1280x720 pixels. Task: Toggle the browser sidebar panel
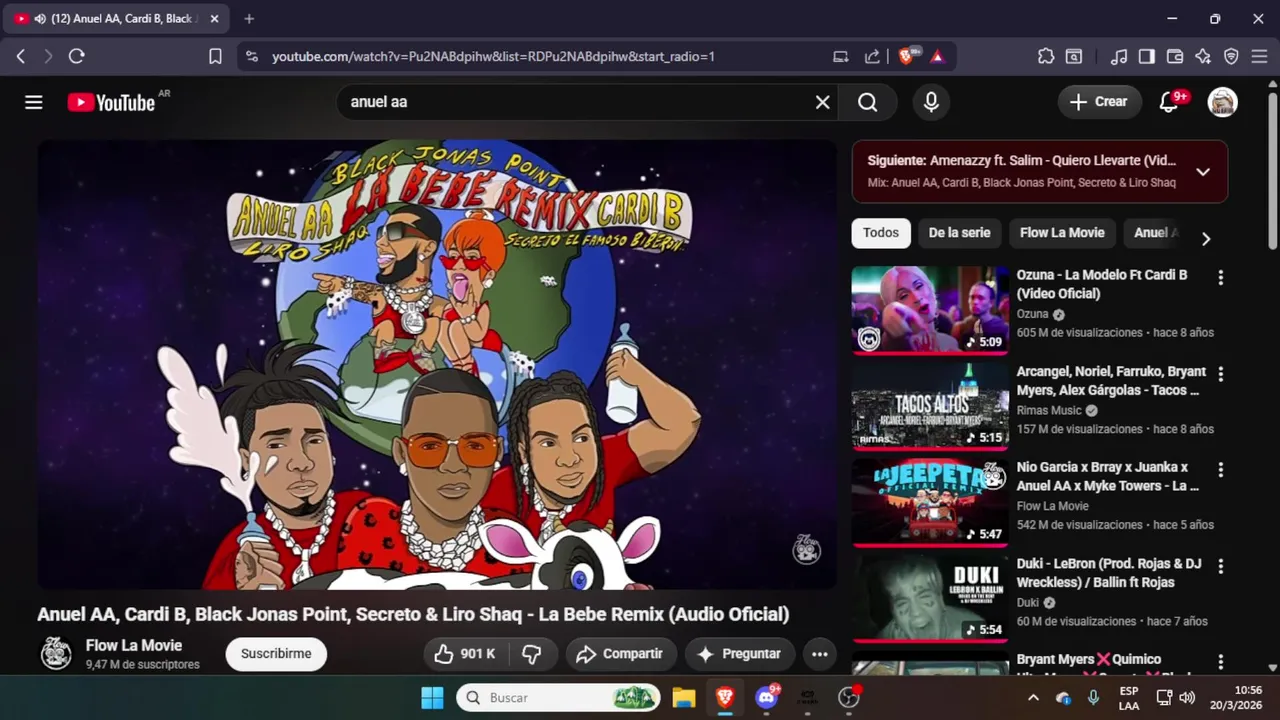1147,57
